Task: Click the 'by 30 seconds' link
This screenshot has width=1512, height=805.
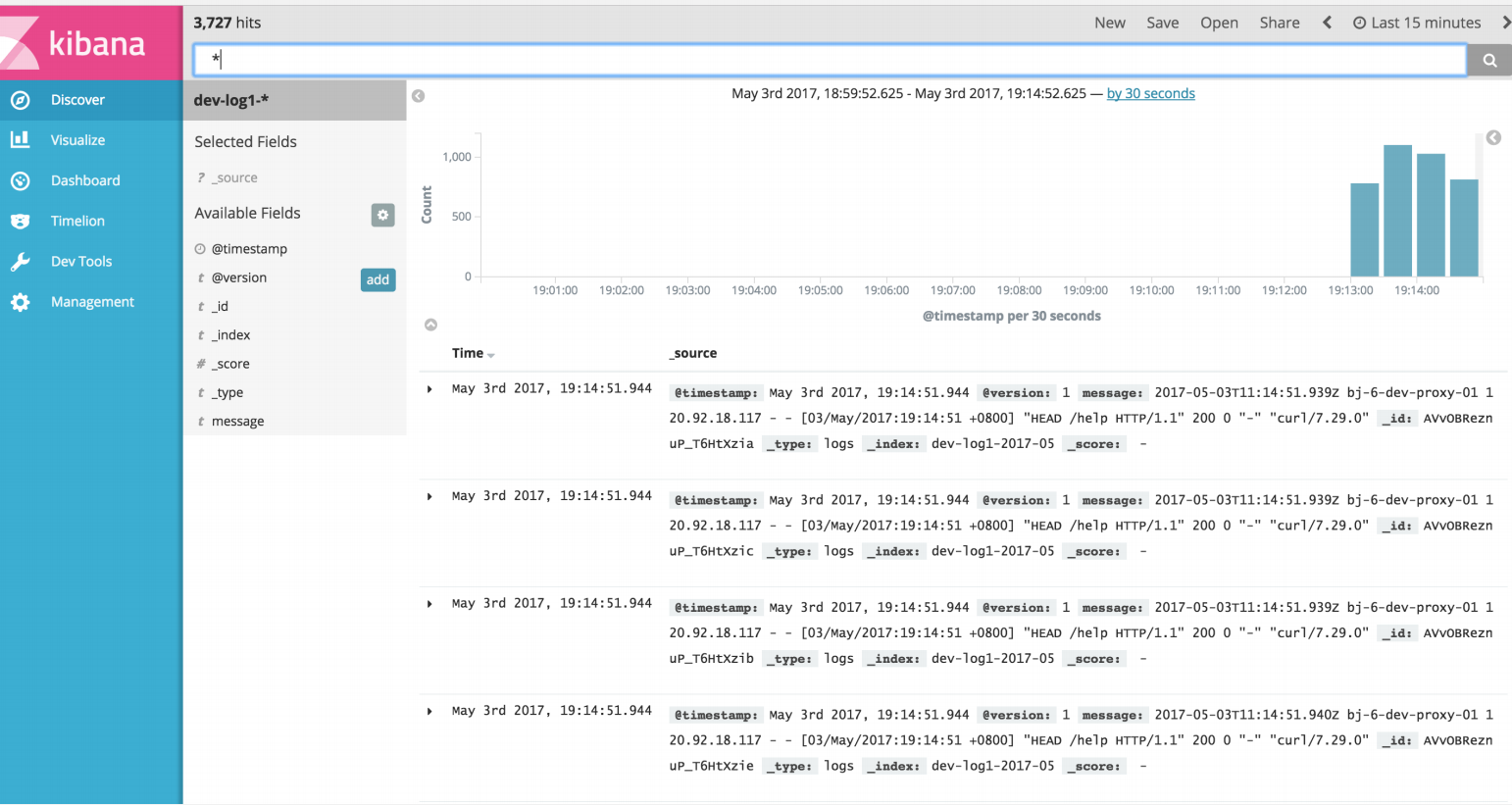Action: pos(1150,94)
